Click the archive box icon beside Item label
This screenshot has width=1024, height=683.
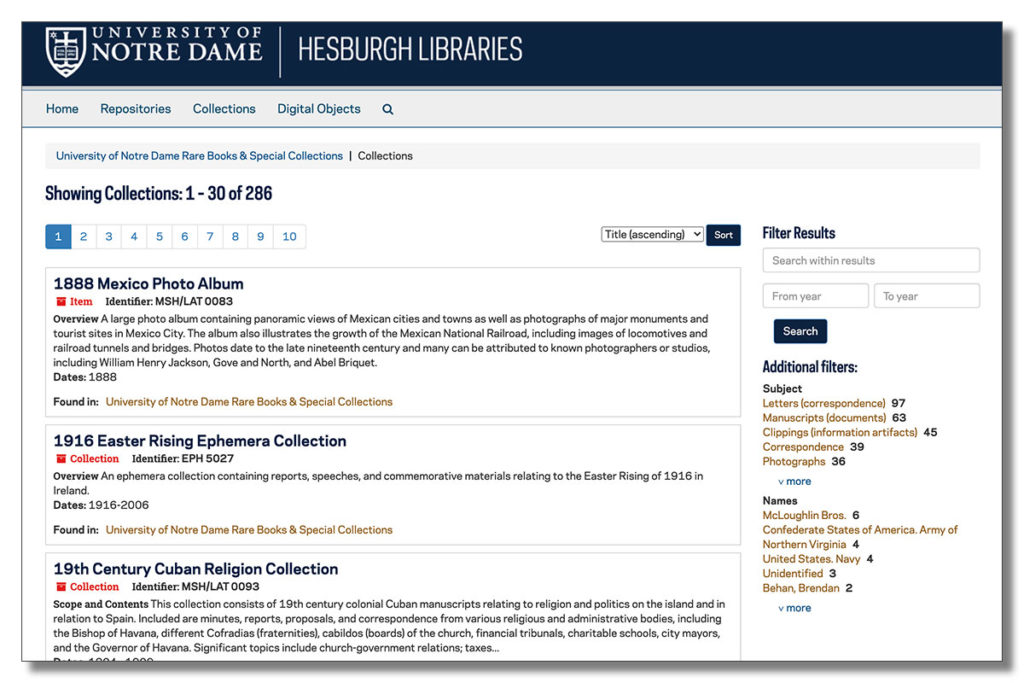(61, 302)
